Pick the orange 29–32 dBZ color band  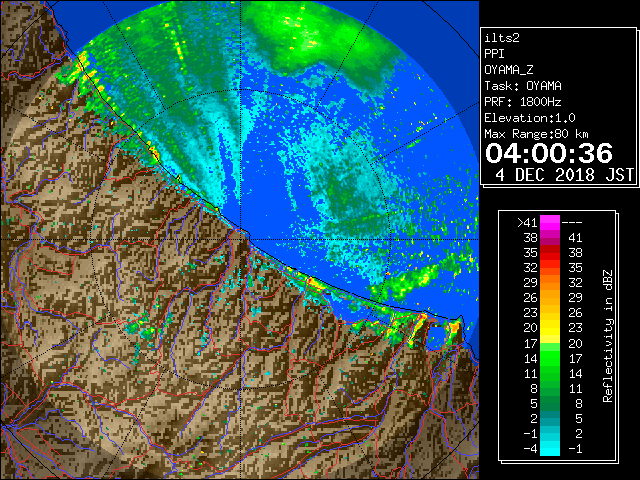click(x=550, y=282)
